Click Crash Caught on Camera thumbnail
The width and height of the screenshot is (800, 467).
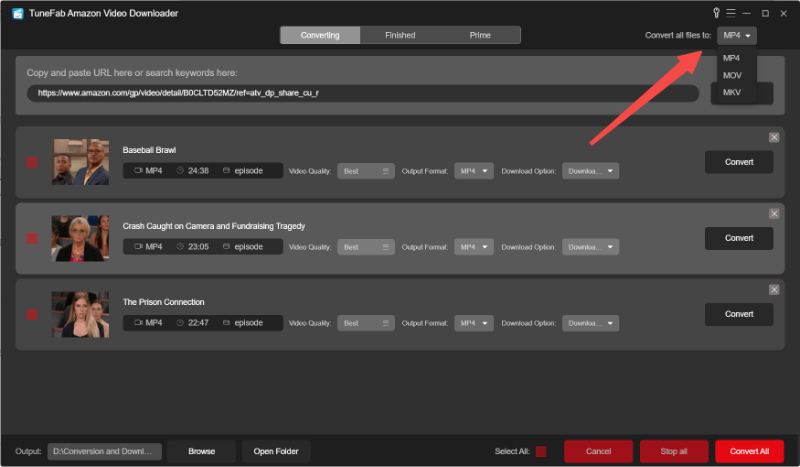tap(80, 238)
